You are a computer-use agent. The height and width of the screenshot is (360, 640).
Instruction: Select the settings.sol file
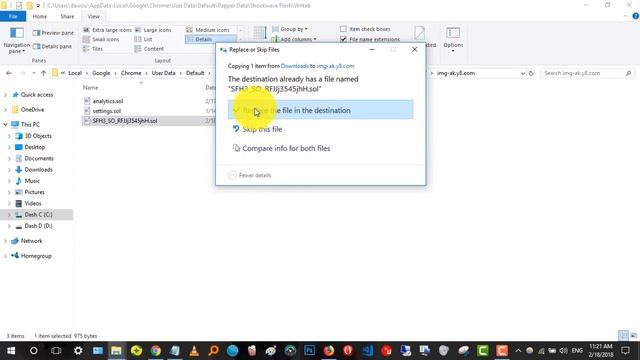click(x=107, y=111)
